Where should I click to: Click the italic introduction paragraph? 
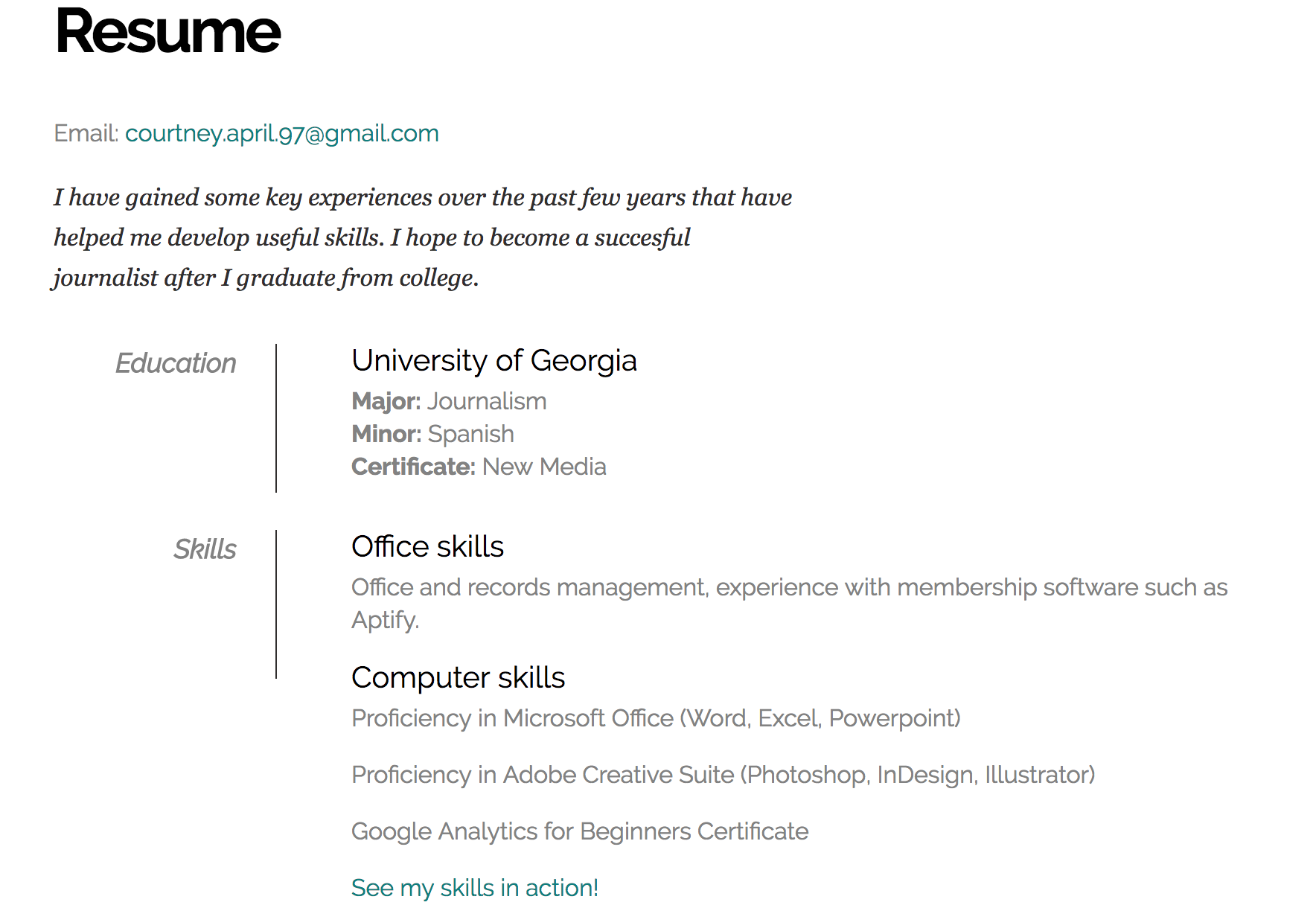pos(423,237)
